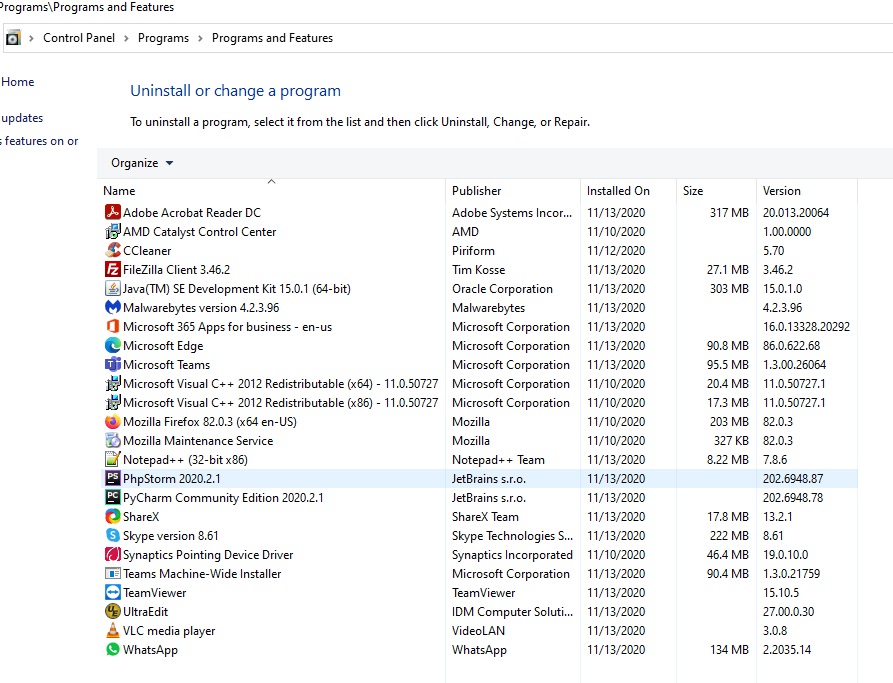893x683 pixels.
Task: Select PyCharm Community Edition 2020.2.1 name
Action: [x=223, y=498]
